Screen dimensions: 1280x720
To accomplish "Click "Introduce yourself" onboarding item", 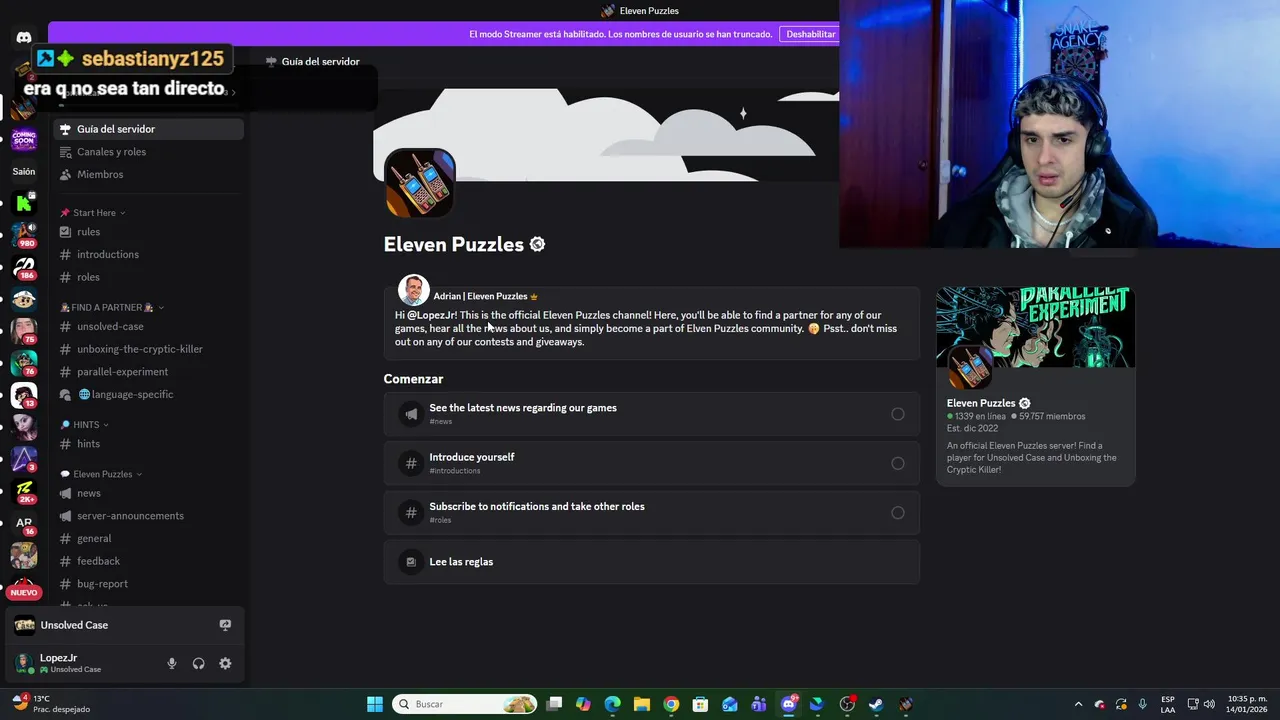I will coord(651,463).
